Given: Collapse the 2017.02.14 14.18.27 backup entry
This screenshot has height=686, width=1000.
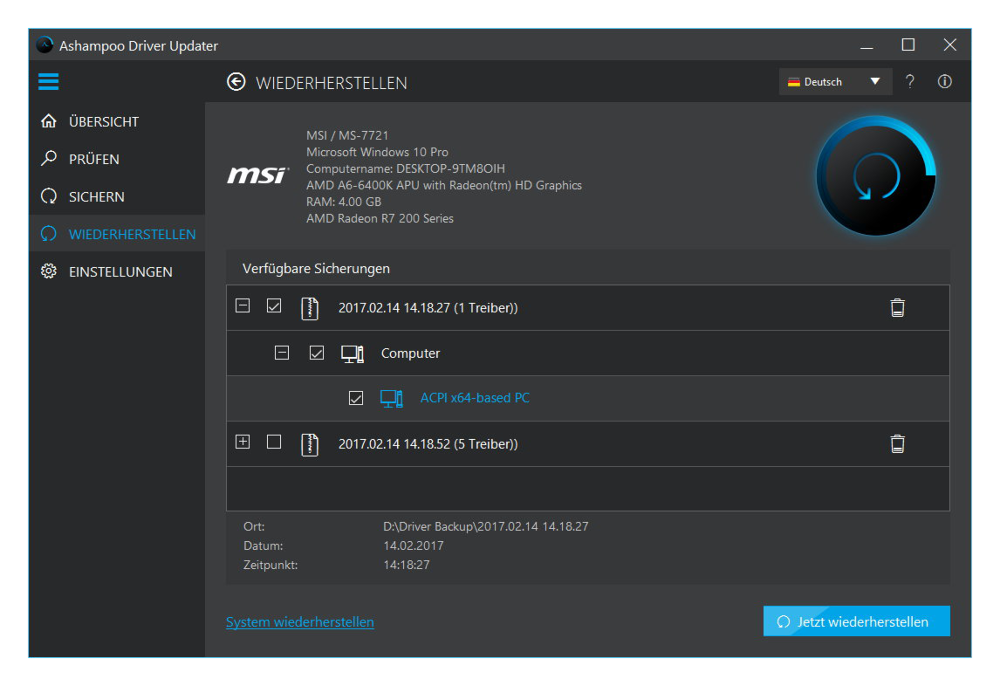Looking at the screenshot, I should pos(242,306).
